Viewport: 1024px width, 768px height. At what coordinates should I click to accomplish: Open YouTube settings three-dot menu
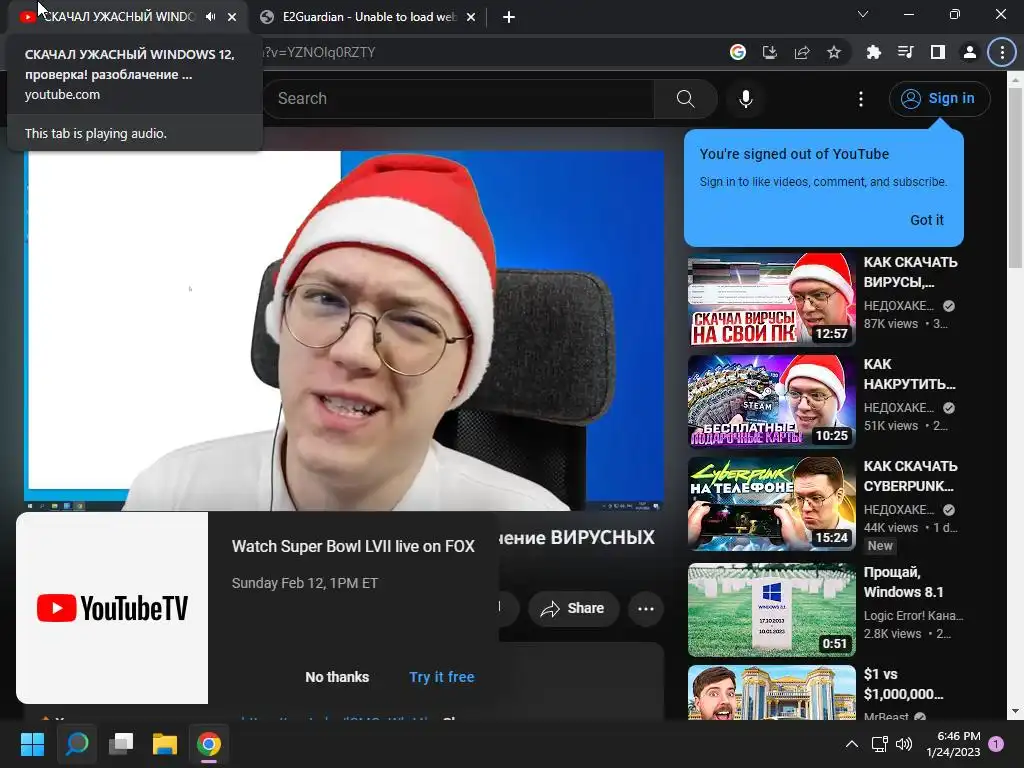tap(861, 99)
